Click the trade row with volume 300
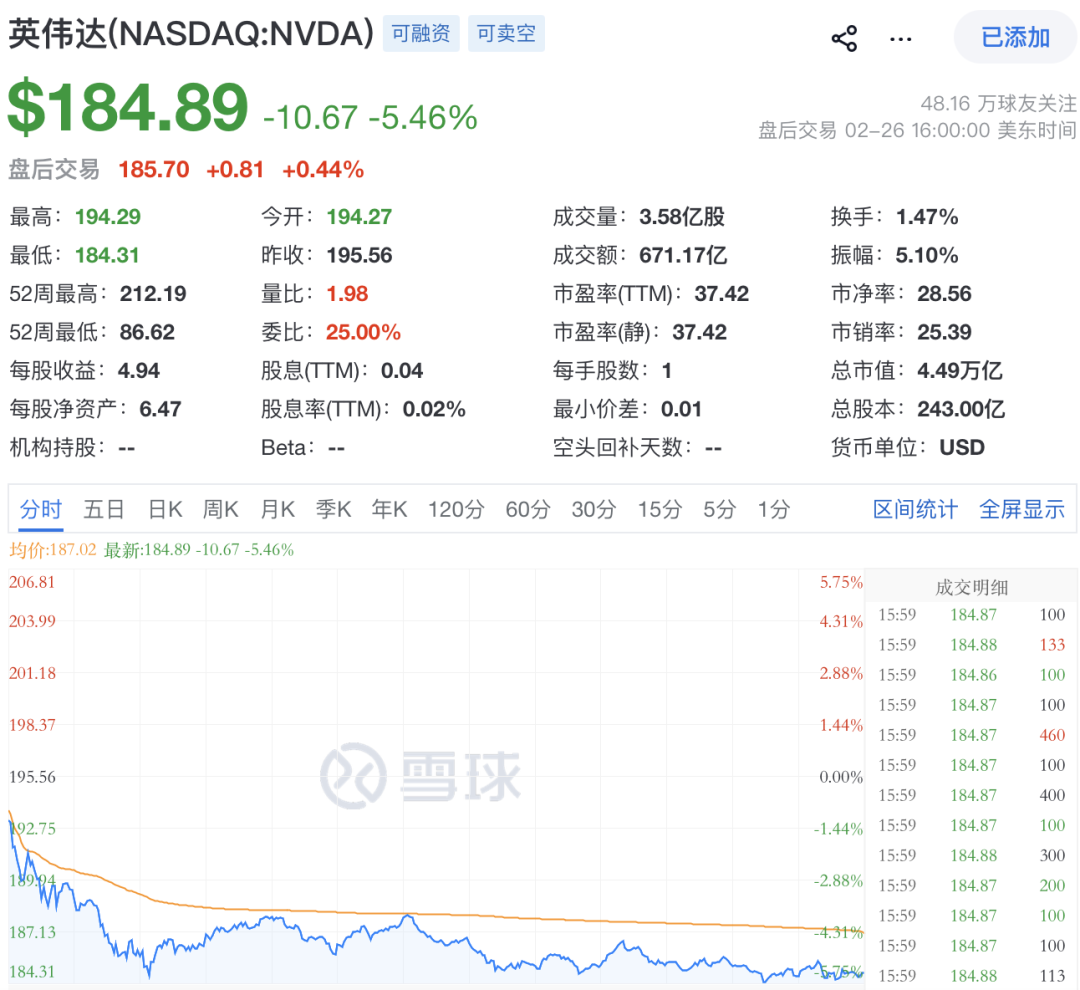Image resolution: width=1080 pixels, height=990 pixels. click(971, 855)
